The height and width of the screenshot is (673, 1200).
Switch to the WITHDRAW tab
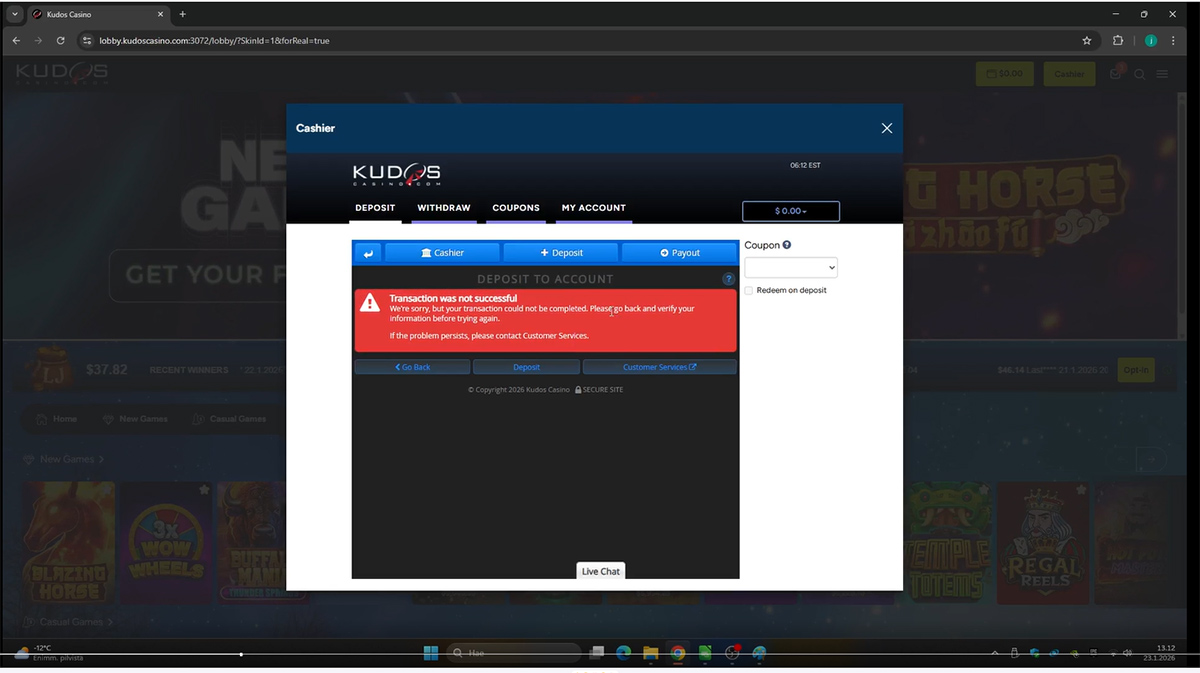[x=444, y=208]
